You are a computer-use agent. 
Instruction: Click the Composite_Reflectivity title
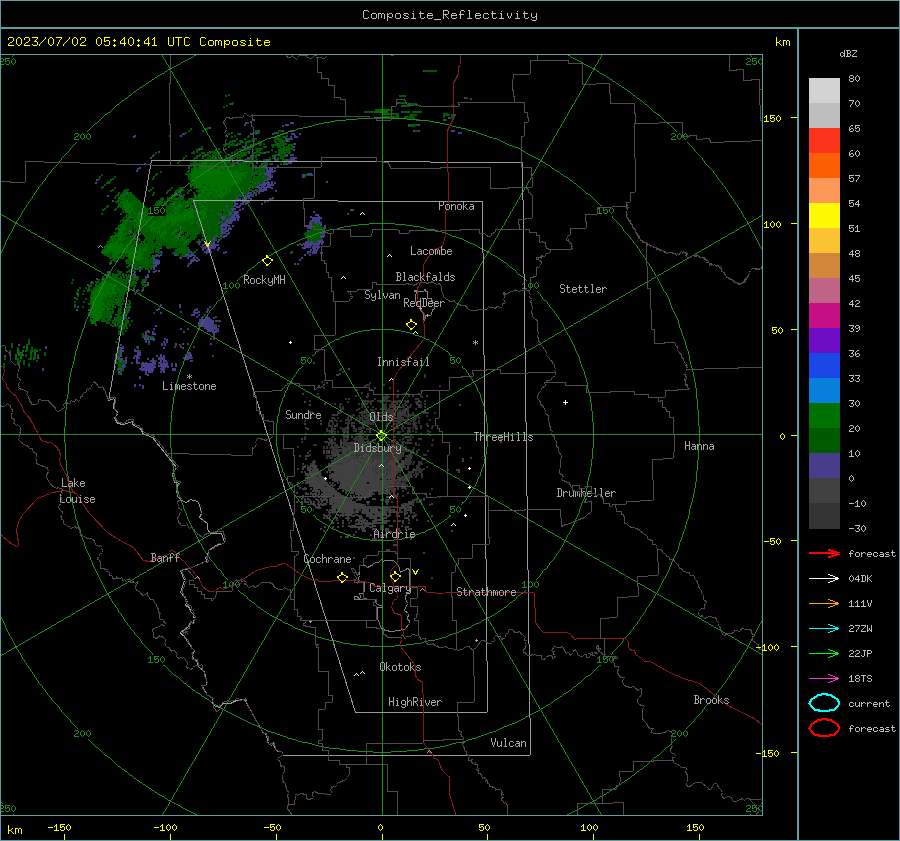pyautogui.click(x=450, y=15)
